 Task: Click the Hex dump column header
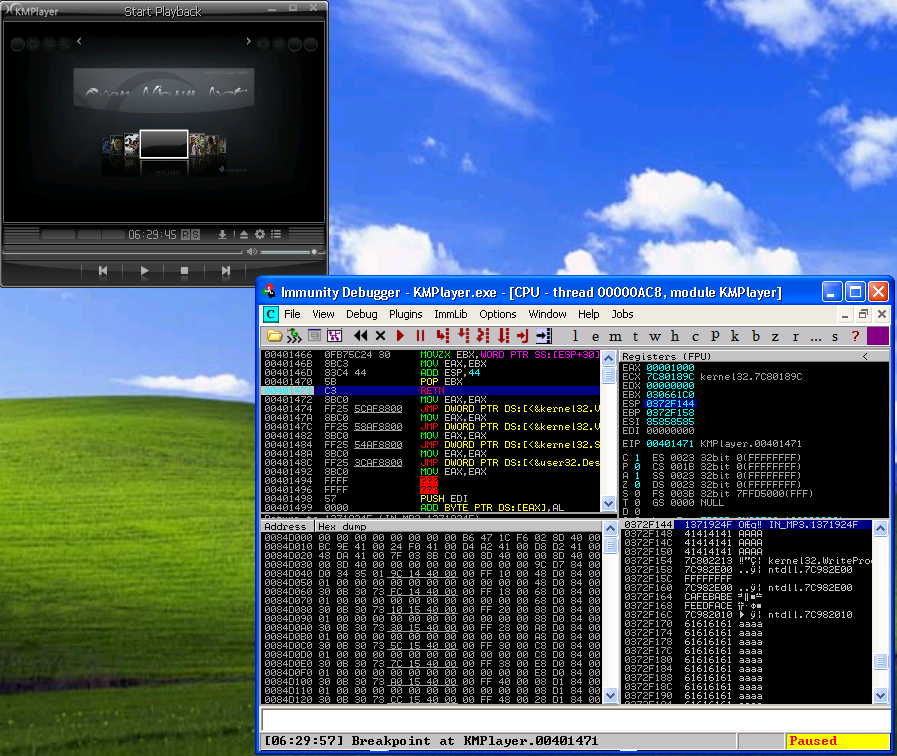tap(342, 527)
